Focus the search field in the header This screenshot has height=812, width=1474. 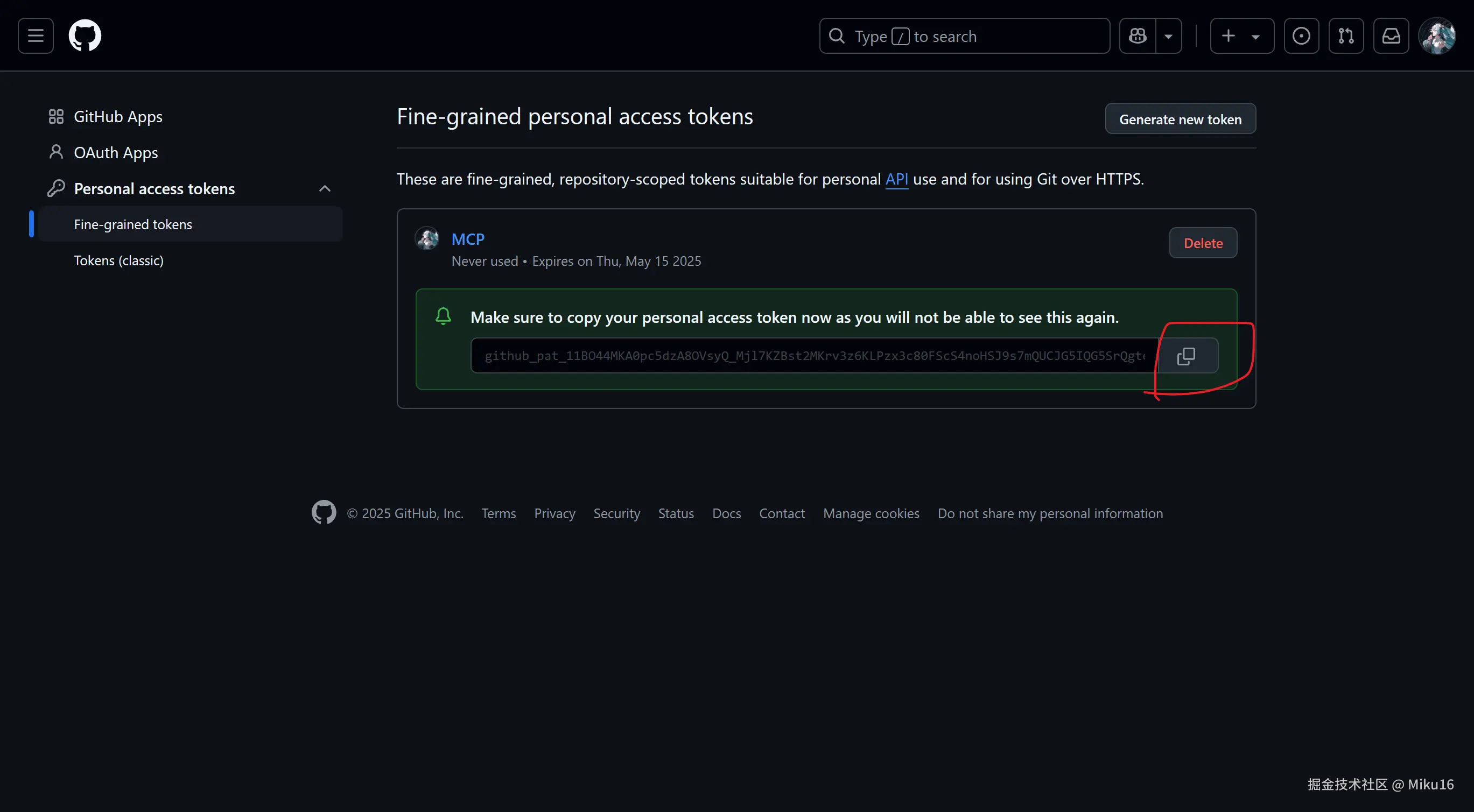point(964,36)
